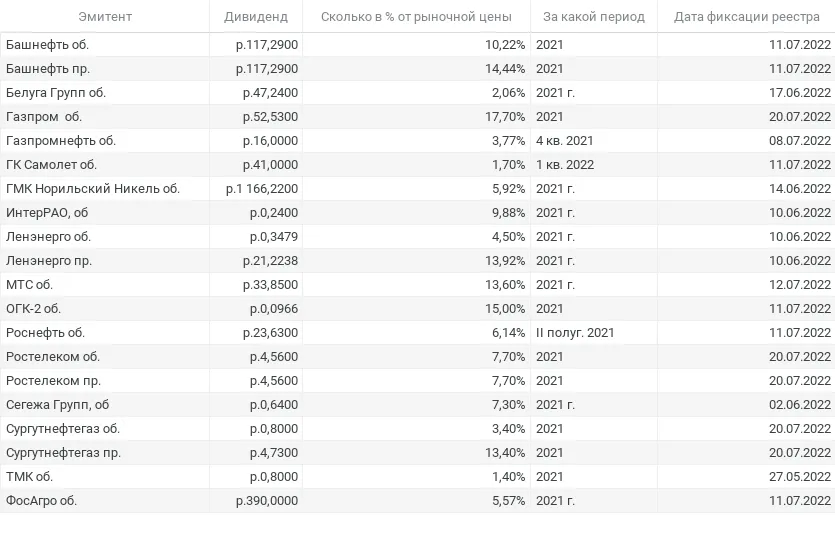Click the р.390,0000 dividend cell
The width and height of the screenshot is (835, 535).
267,500
